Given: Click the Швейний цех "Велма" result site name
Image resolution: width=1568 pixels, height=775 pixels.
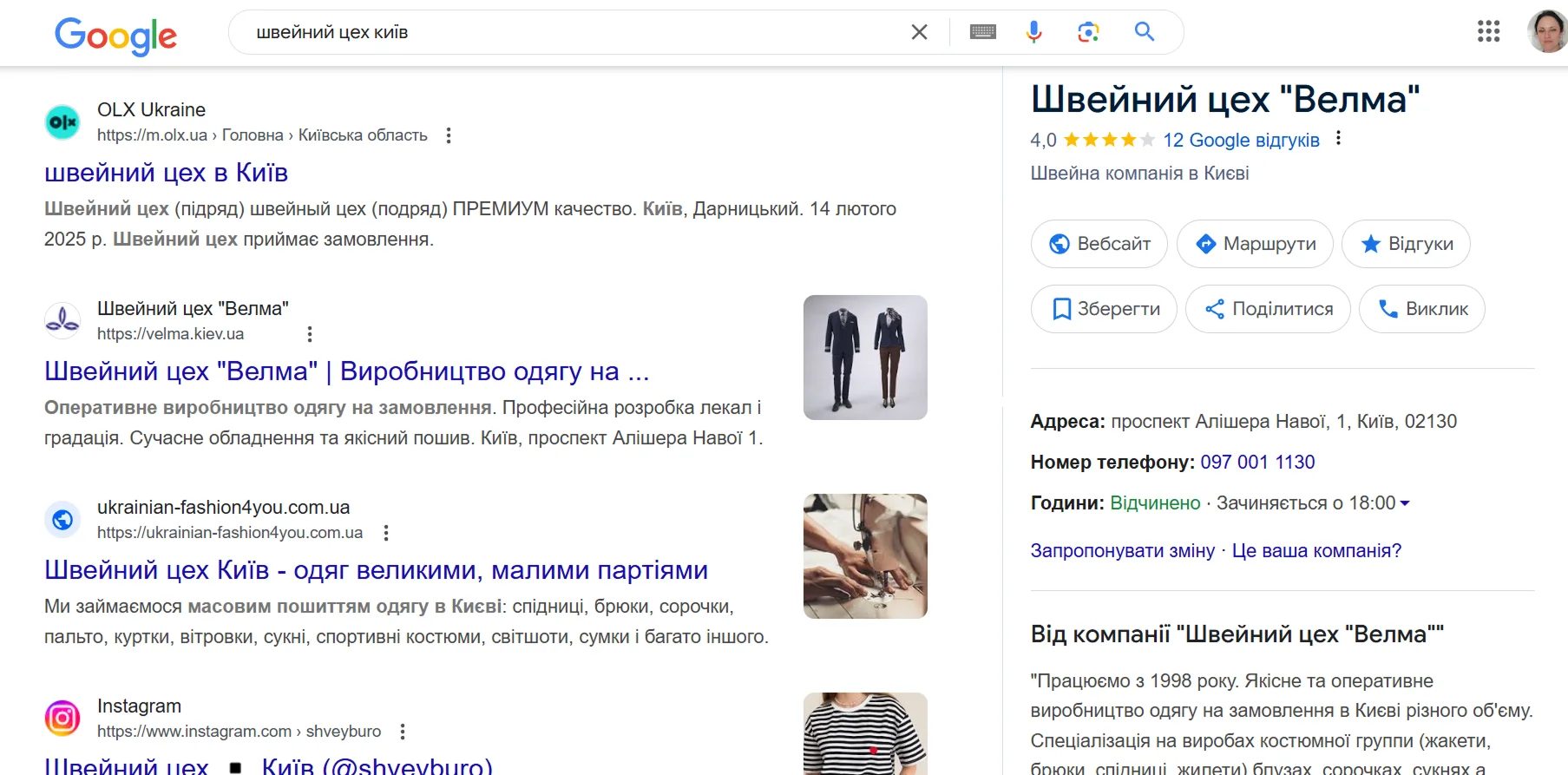Looking at the screenshot, I should point(193,309).
